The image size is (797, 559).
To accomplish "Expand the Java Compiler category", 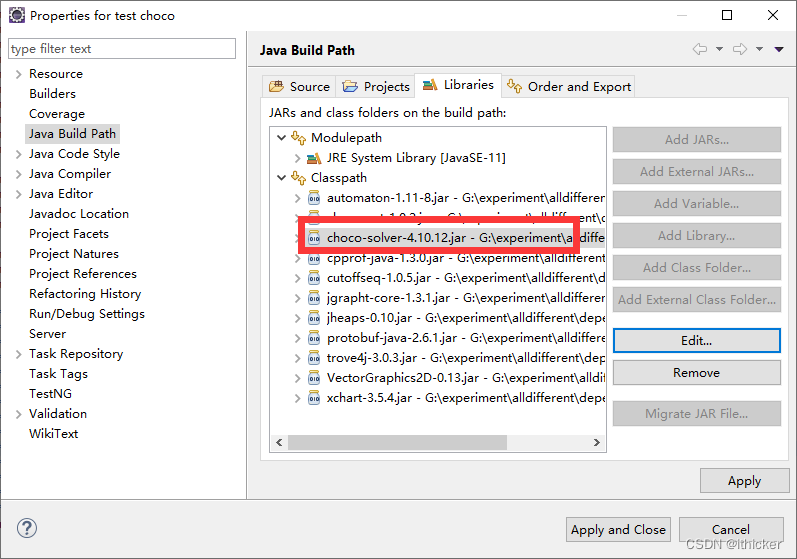I will tap(18, 174).
